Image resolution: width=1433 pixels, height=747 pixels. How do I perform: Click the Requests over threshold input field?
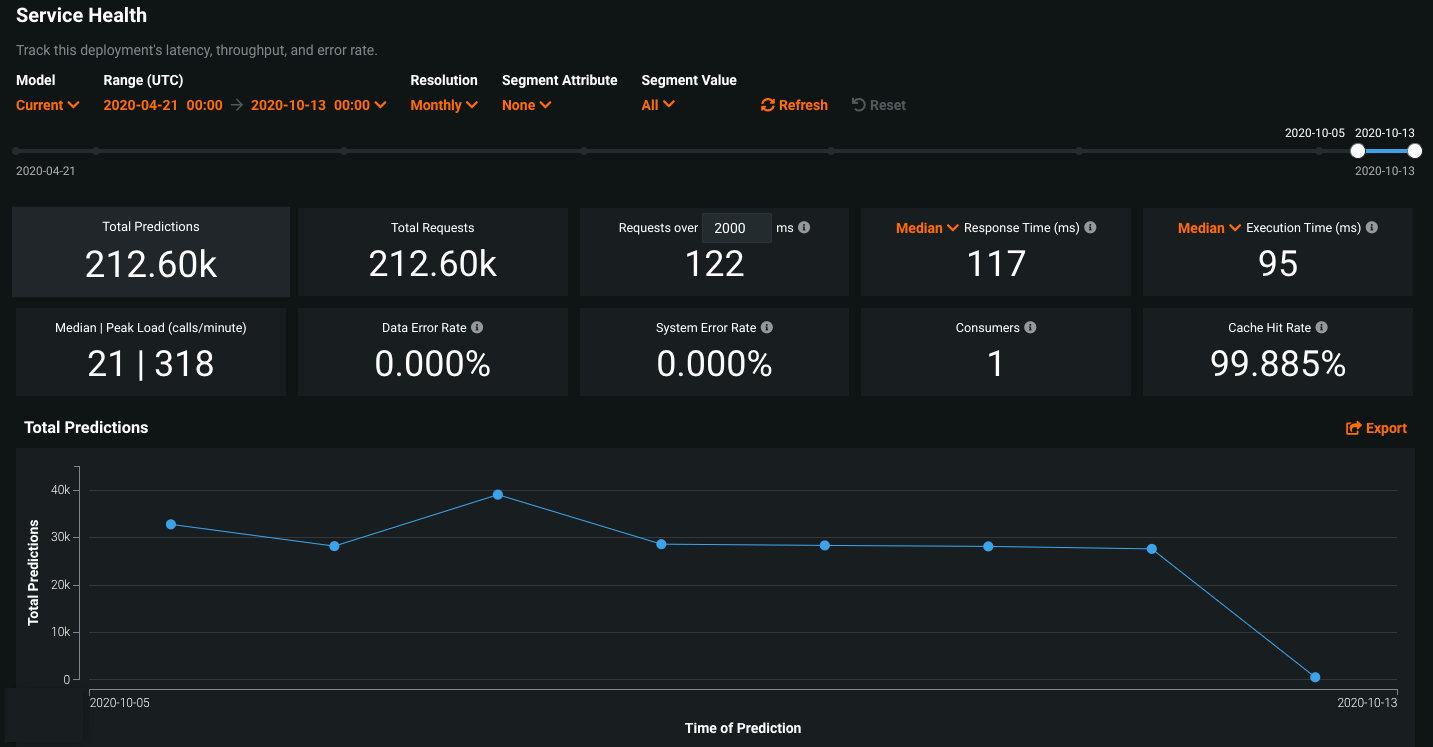[736, 228]
